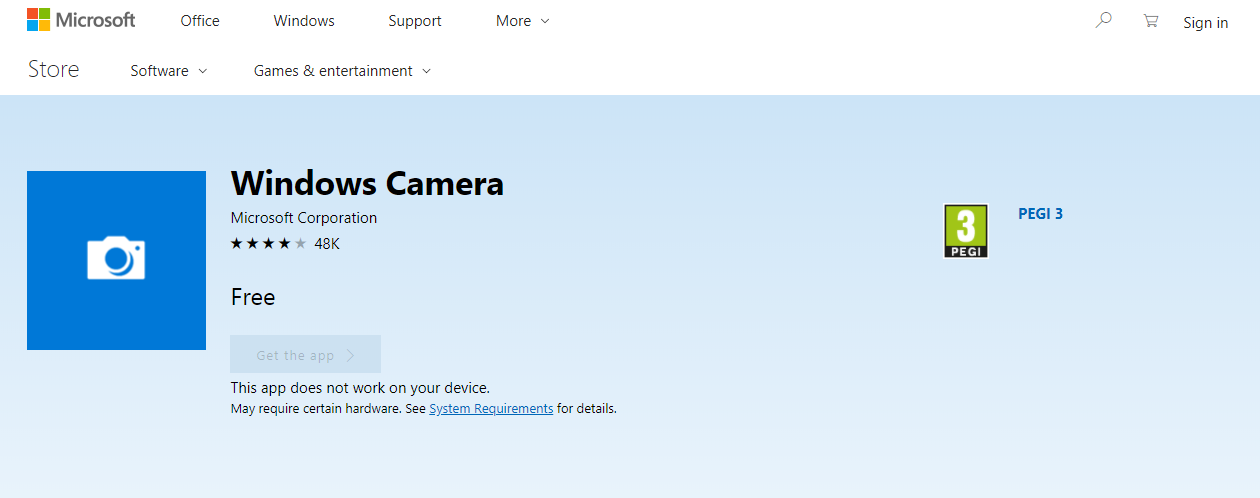Click the Get the app button
Image resolution: width=1260 pixels, height=498 pixels.
tap(305, 354)
